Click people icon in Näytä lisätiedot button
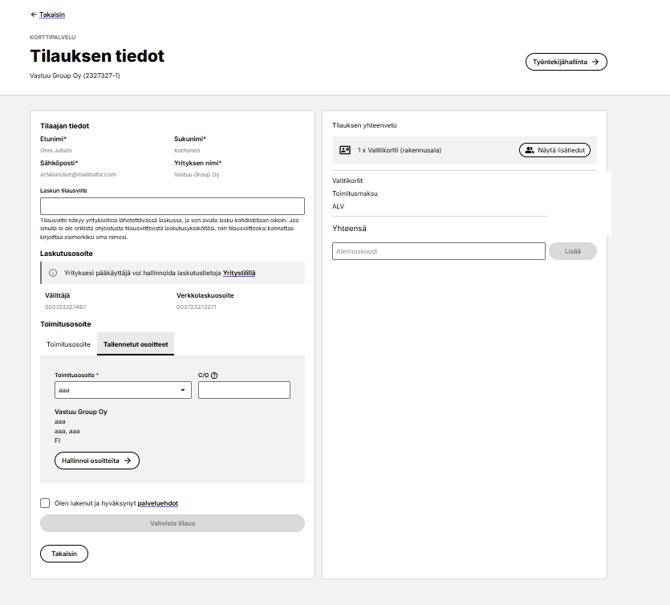This screenshot has height=605, width=670. (529, 150)
